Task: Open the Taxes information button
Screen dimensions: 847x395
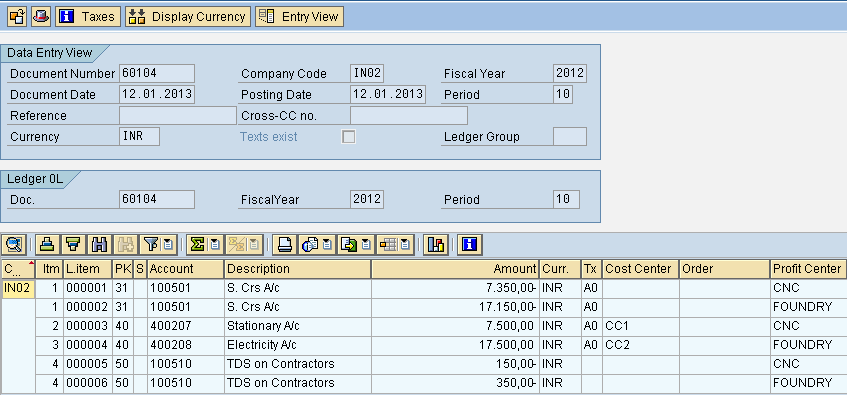Action: [88, 16]
